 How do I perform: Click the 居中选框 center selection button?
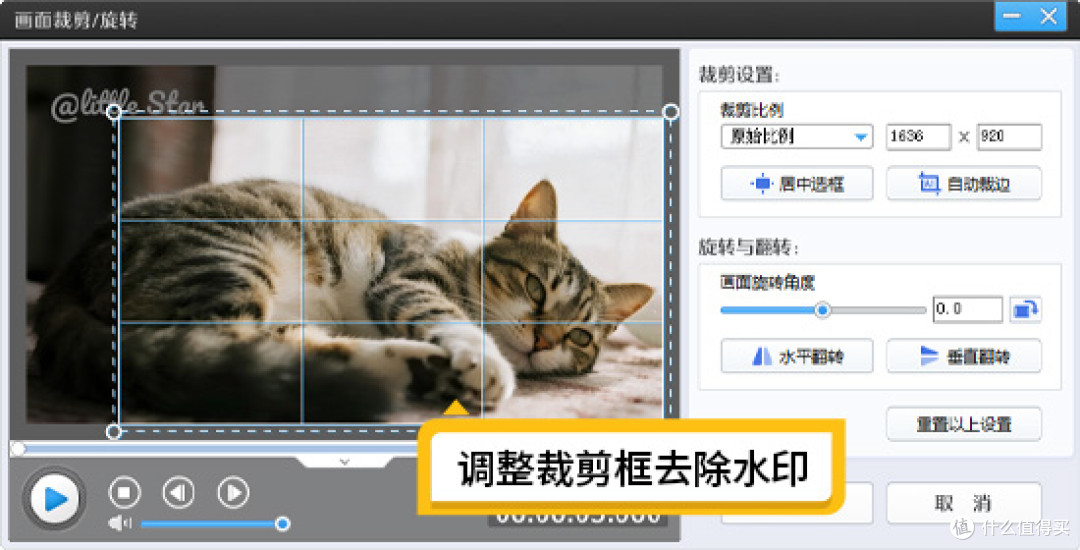(797, 184)
